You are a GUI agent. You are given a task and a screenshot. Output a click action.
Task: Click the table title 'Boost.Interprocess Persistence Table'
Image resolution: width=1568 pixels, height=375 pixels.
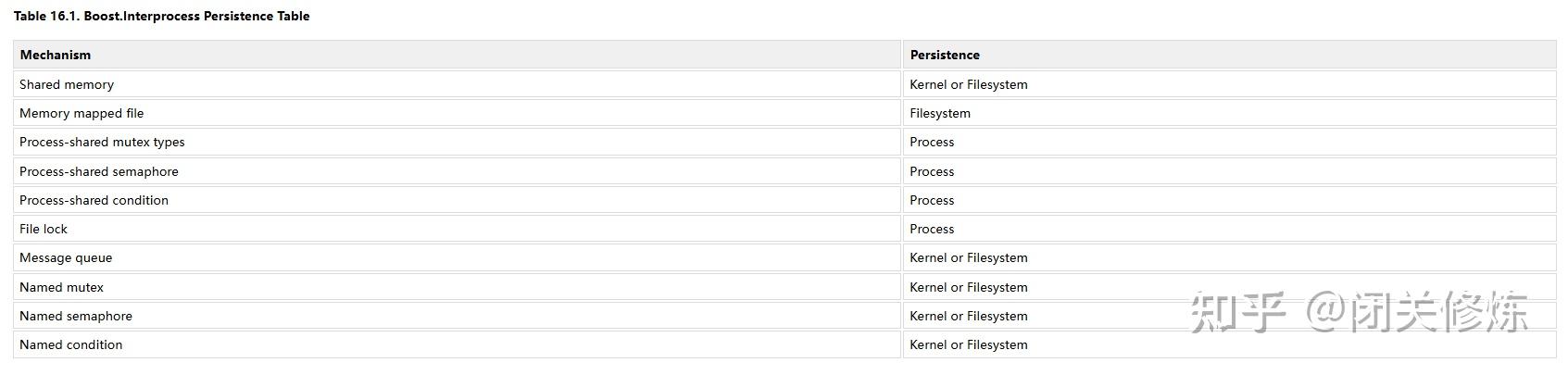(x=161, y=16)
